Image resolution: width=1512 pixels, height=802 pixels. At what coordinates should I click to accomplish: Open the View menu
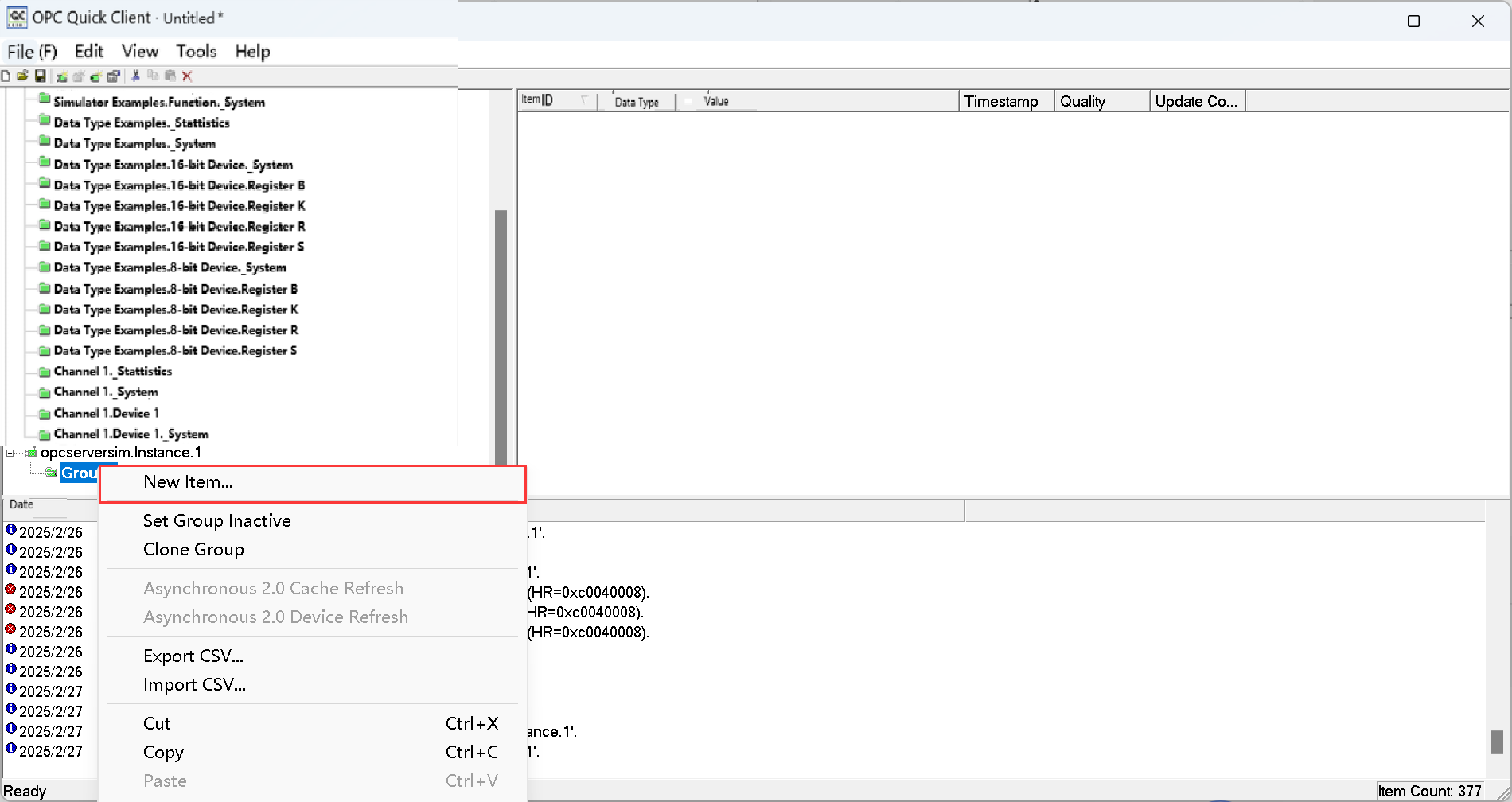click(x=139, y=52)
